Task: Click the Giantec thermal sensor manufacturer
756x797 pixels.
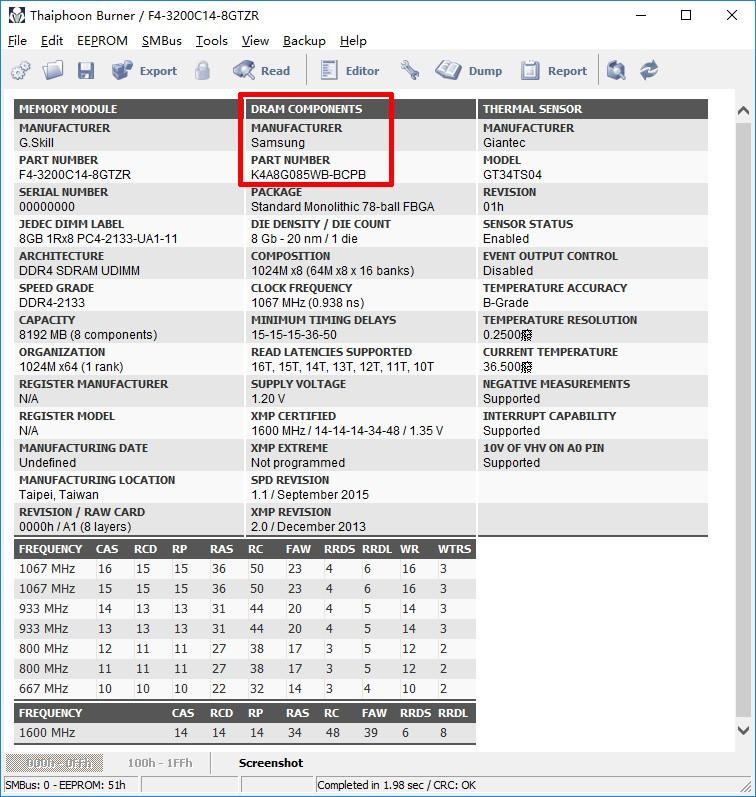Action: click(x=504, y=143)
